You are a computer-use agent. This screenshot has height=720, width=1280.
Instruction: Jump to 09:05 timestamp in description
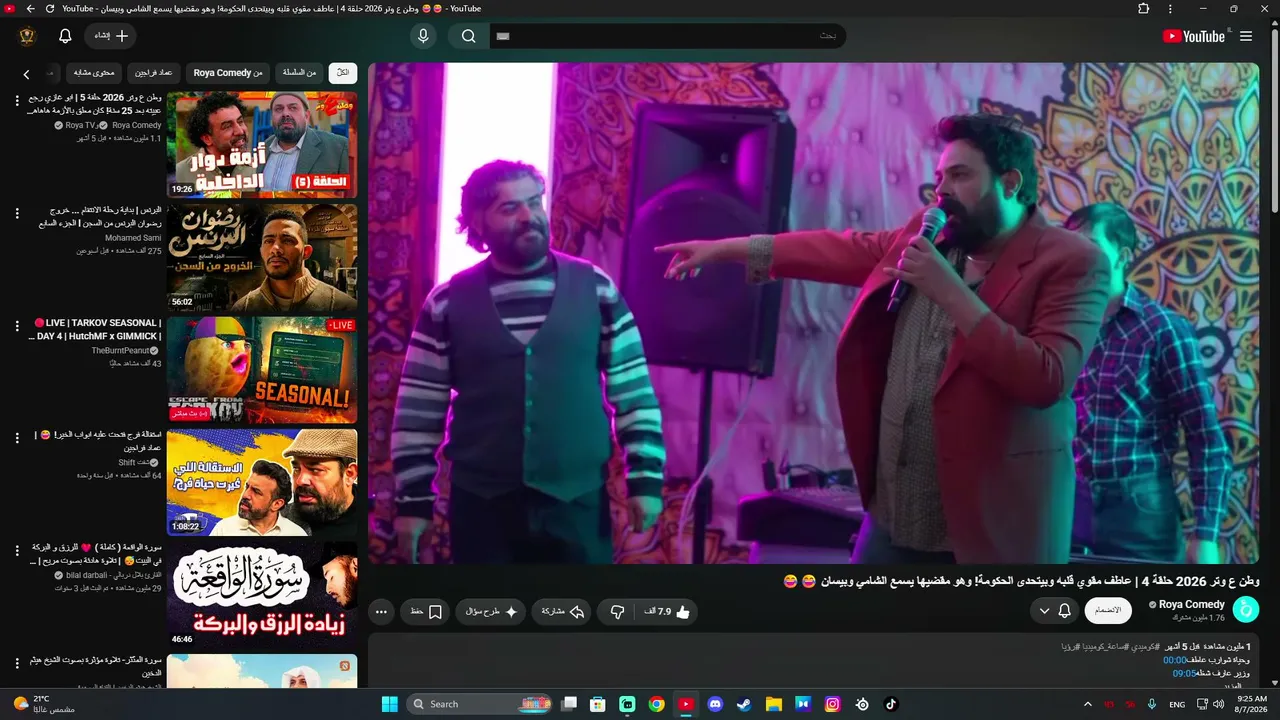coord(1184,673)
